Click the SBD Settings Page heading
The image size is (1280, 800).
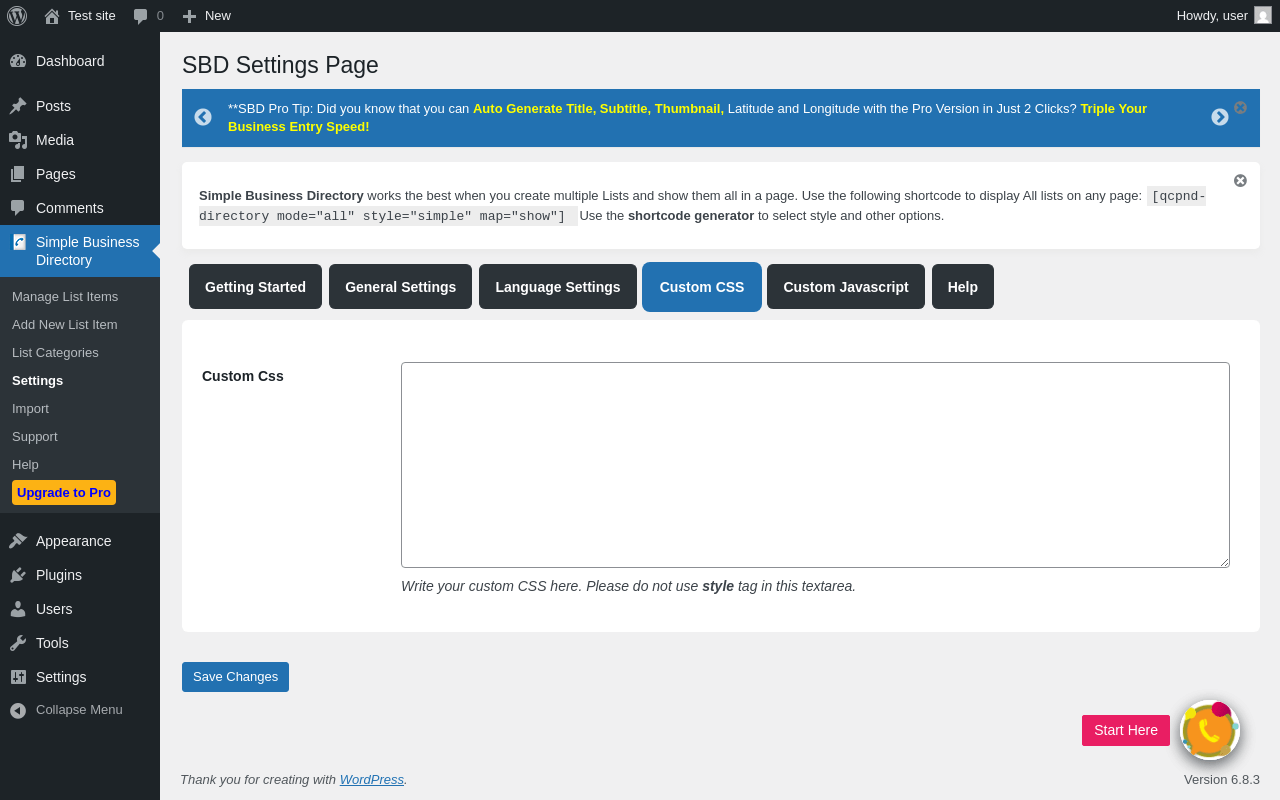280,65
